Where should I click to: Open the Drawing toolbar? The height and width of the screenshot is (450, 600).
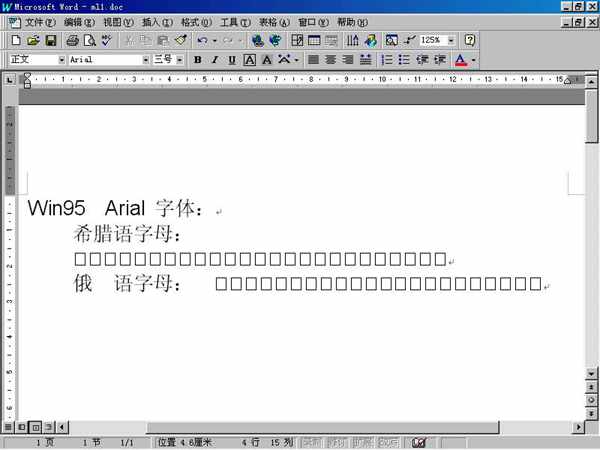(370, 40)
